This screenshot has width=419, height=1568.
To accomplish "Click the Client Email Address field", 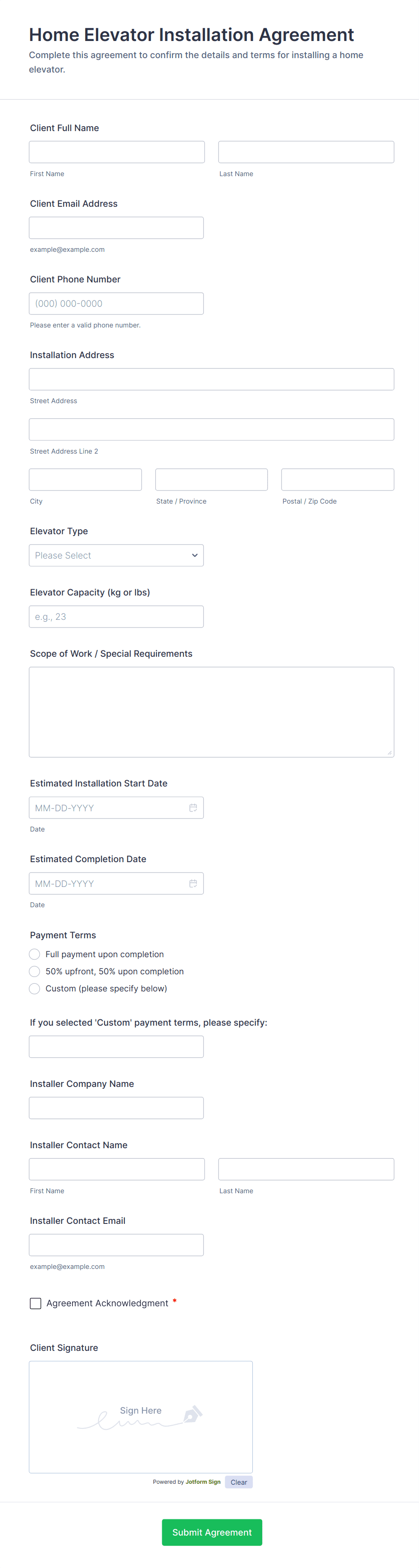I will click(116, 227).
